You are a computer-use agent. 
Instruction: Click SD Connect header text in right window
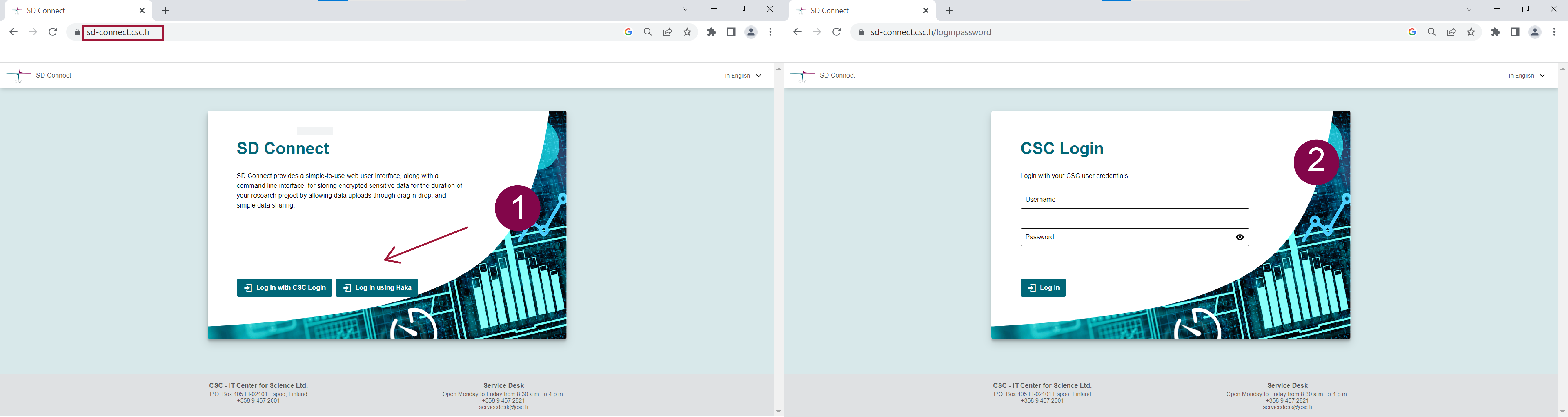click(x=837, y=76)
